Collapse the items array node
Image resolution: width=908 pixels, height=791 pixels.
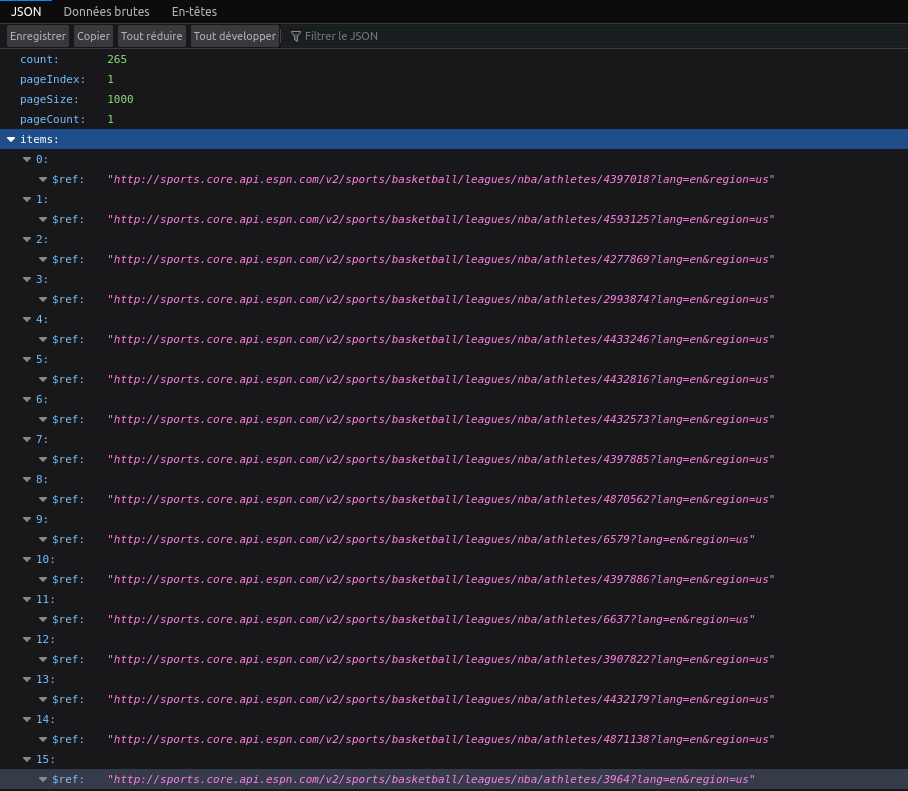click(10, 140)
